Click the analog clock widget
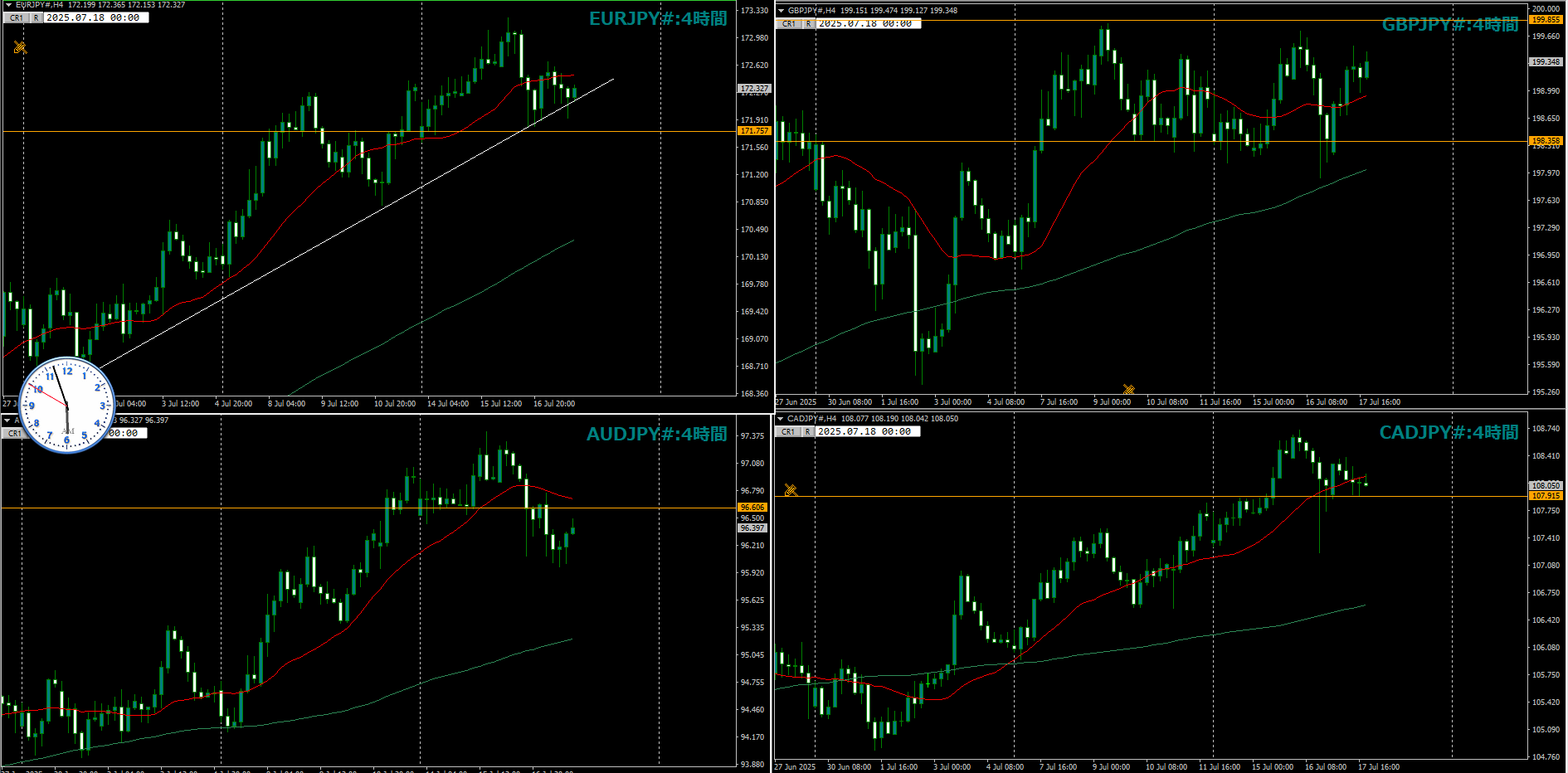The height and width of the screenshot is (773, 1568). pyautogui.click(x=66, y=405)
